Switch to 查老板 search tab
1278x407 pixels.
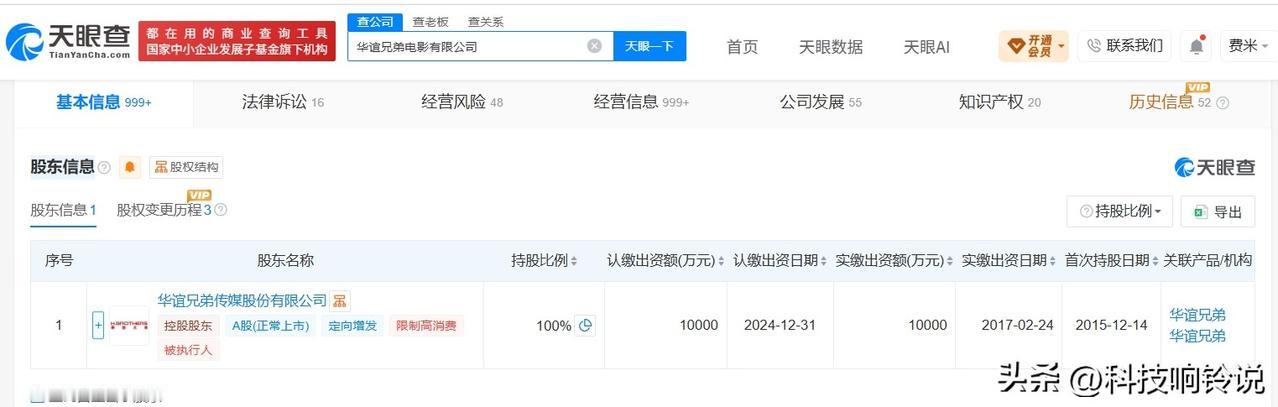pyautogui.click(x=431, y=21)
